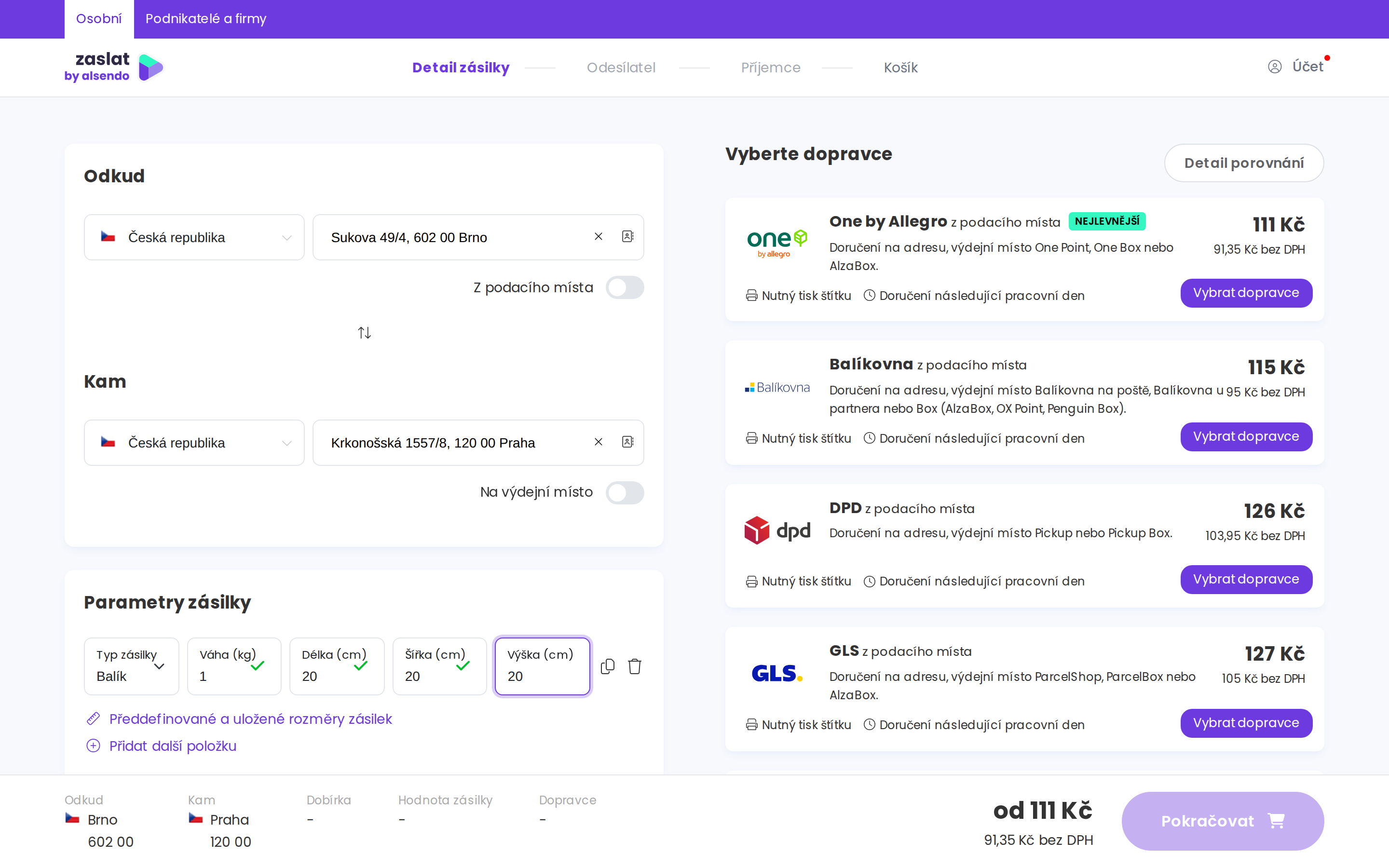This screenshot has height=868, width=1389.
Task: Click the 111 Kč price of One by Allegro
Action: point(1278,224)
